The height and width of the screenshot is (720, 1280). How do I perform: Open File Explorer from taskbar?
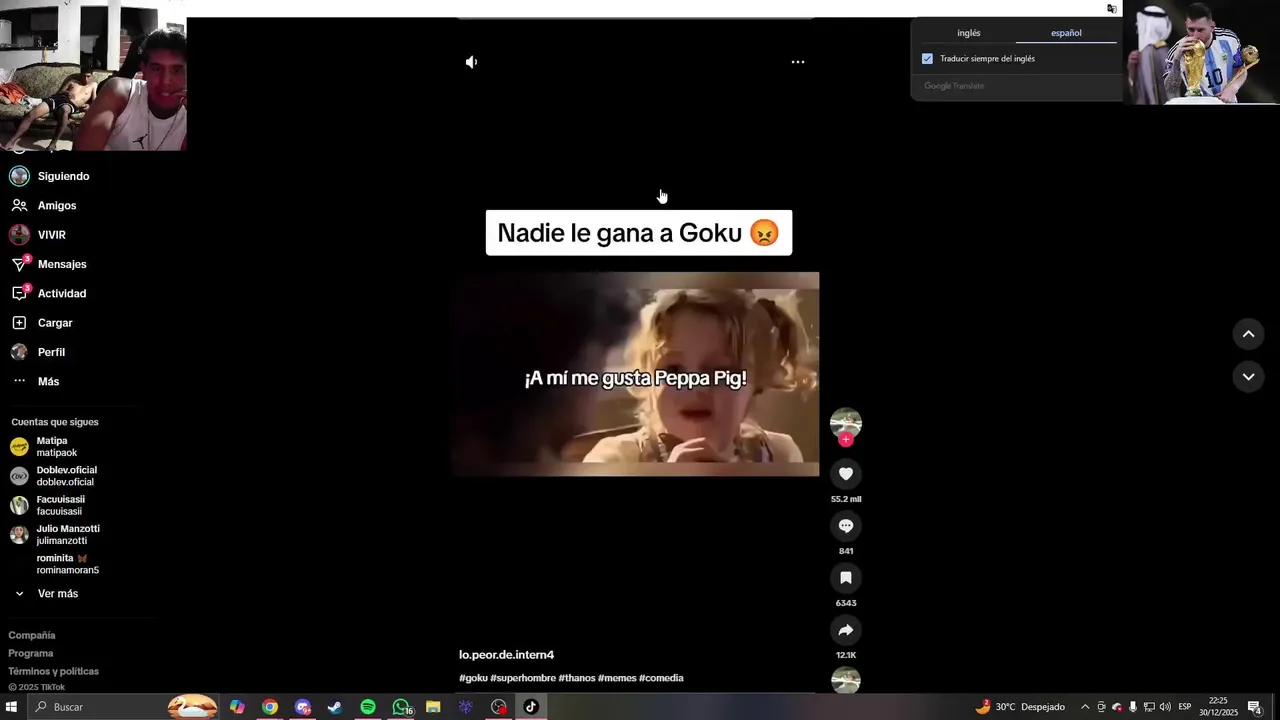coord(433,707)
